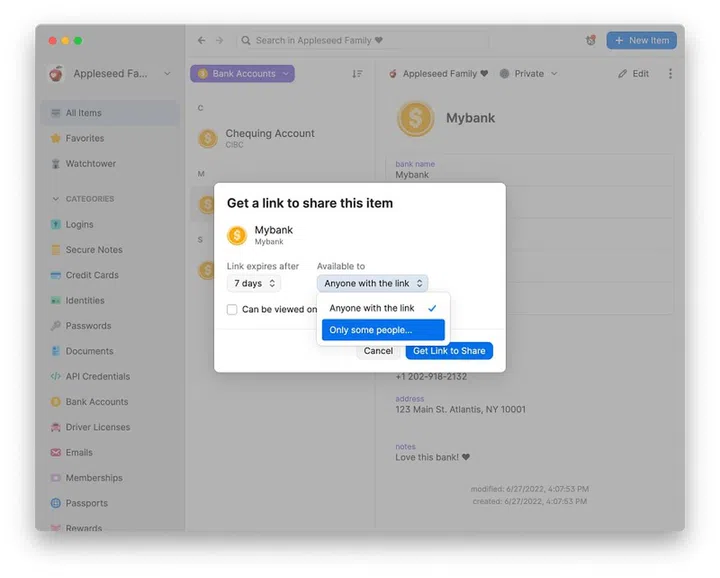Viewport: 720px width, 578px height.
Task: Click the Logins category icon
Action: 56,224
